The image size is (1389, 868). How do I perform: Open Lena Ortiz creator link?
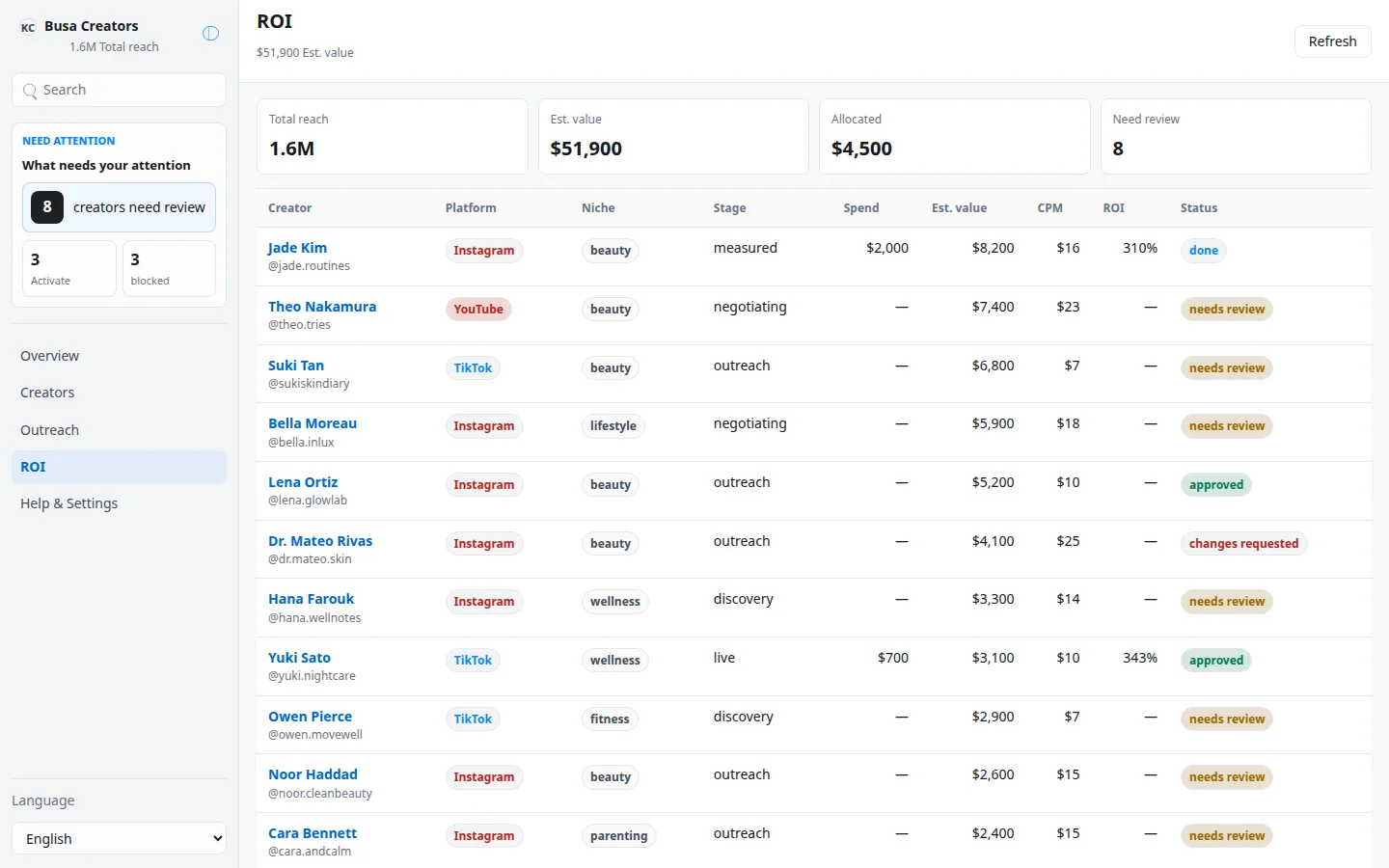(x=303, y=482)
